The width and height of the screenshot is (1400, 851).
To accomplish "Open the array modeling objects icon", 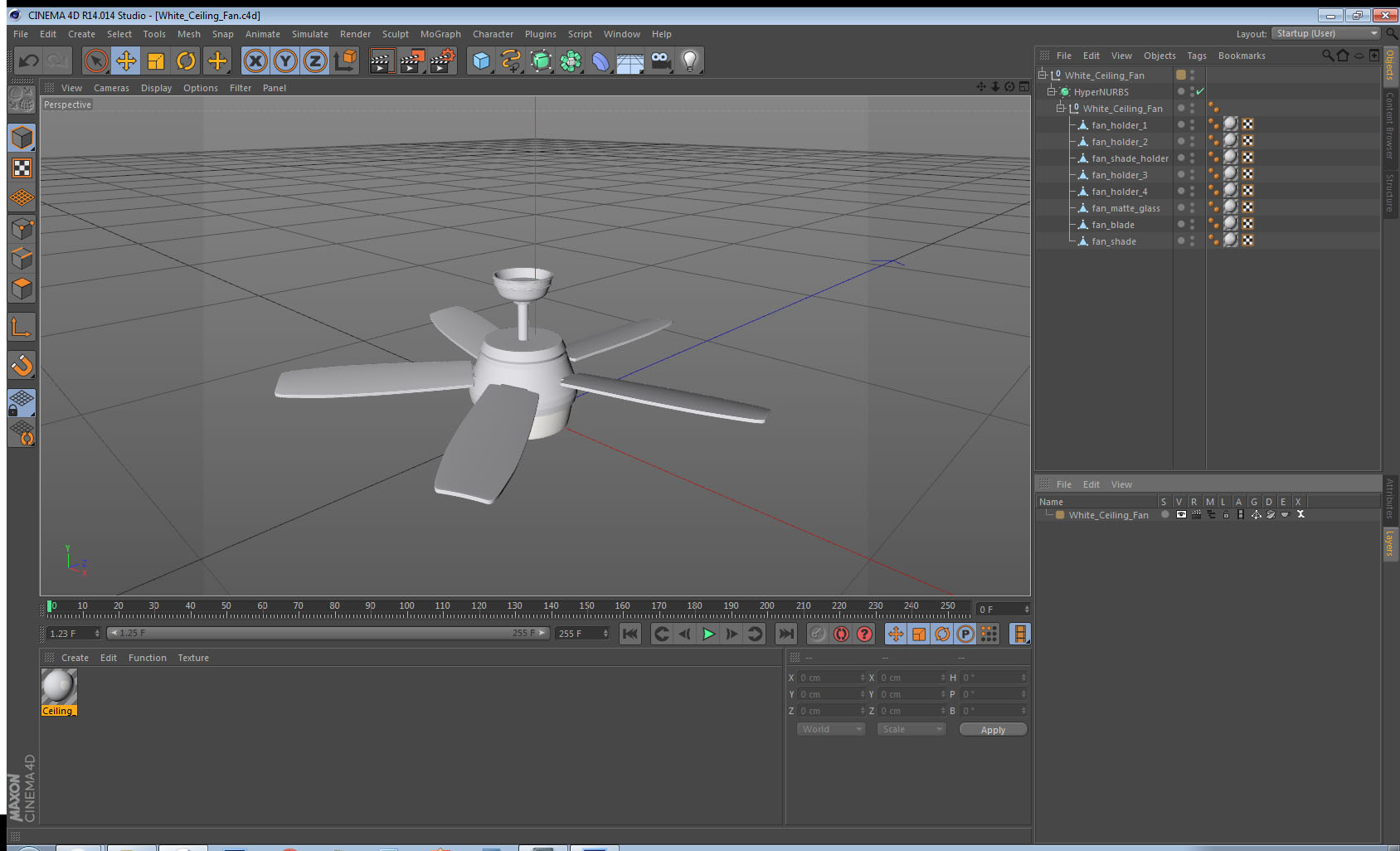I will [x=571, y=61].
